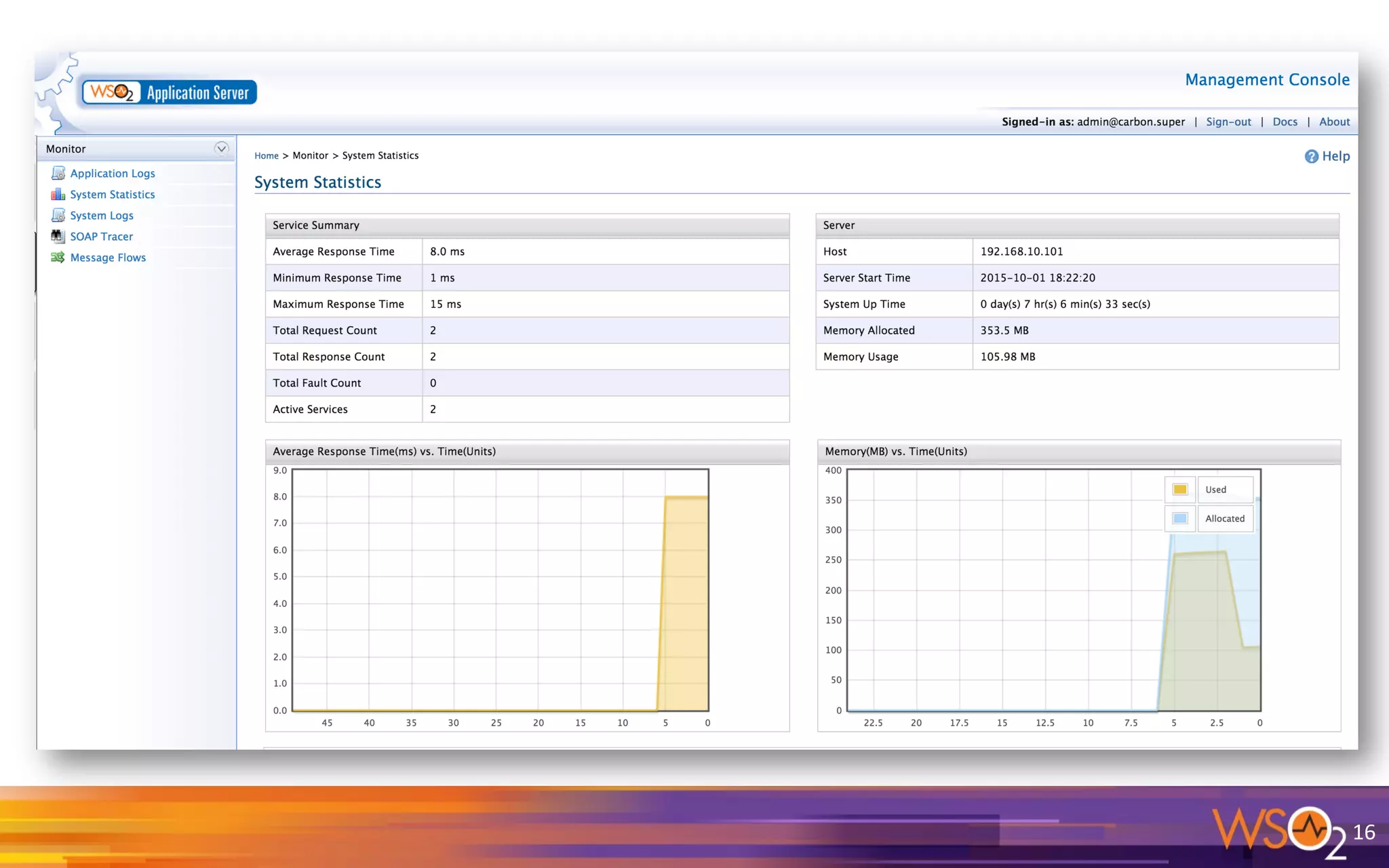
Task: Click the WSO2 logo on slide footer
Action: (x=1278, y=831)
